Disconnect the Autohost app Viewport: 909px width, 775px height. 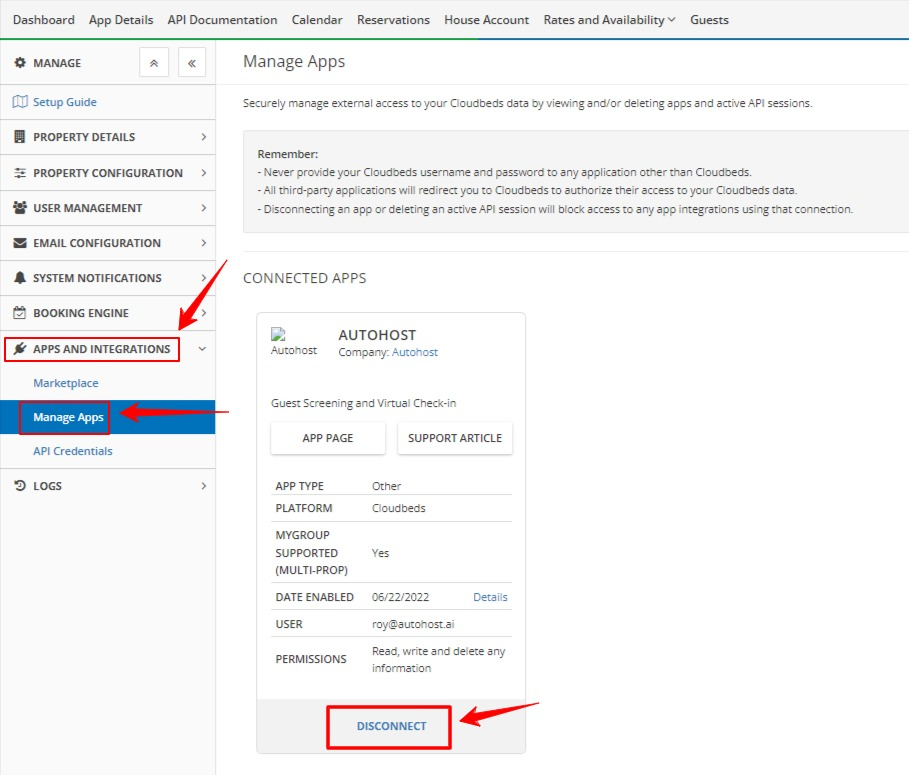[388, 726]
